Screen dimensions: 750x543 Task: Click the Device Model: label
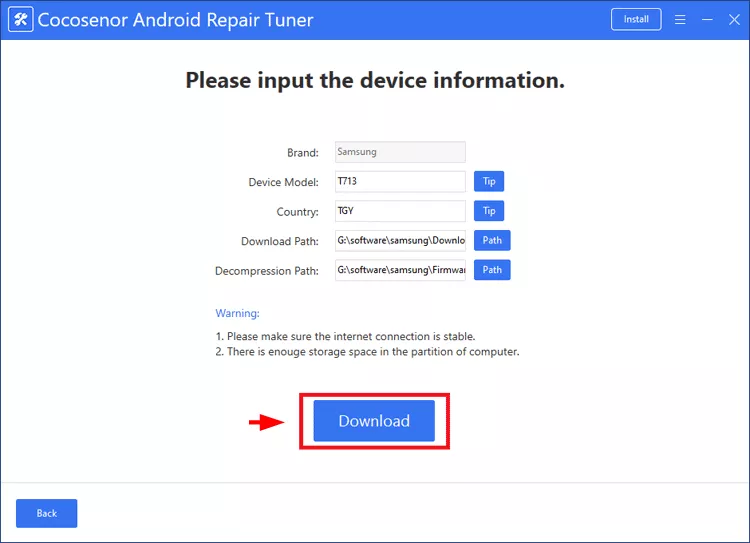pyautogui.click(x=283, y=182)
